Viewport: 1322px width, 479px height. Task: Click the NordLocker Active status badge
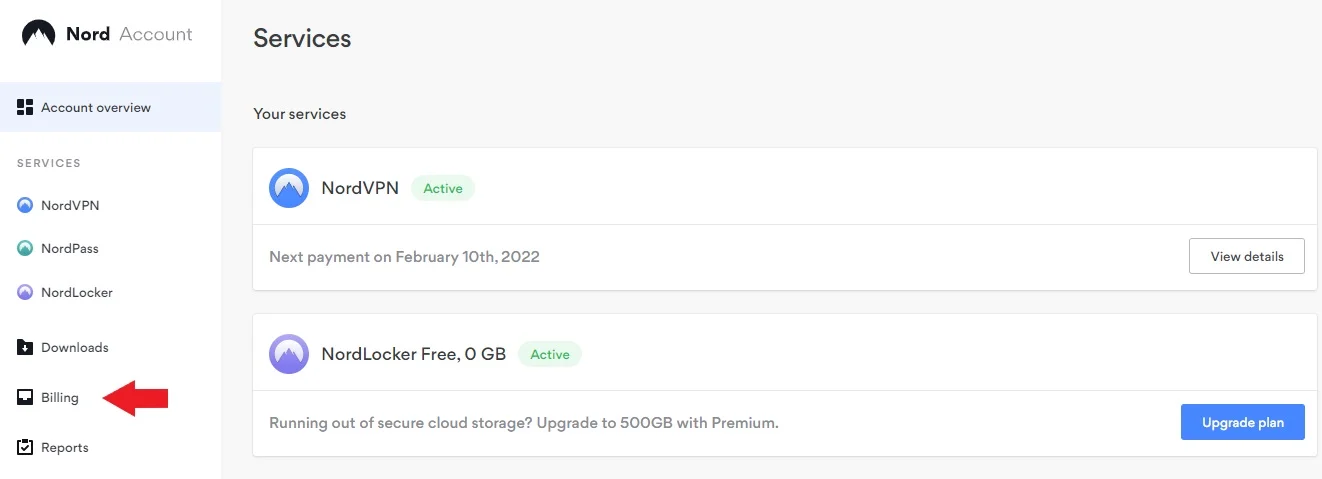(550, 354)
